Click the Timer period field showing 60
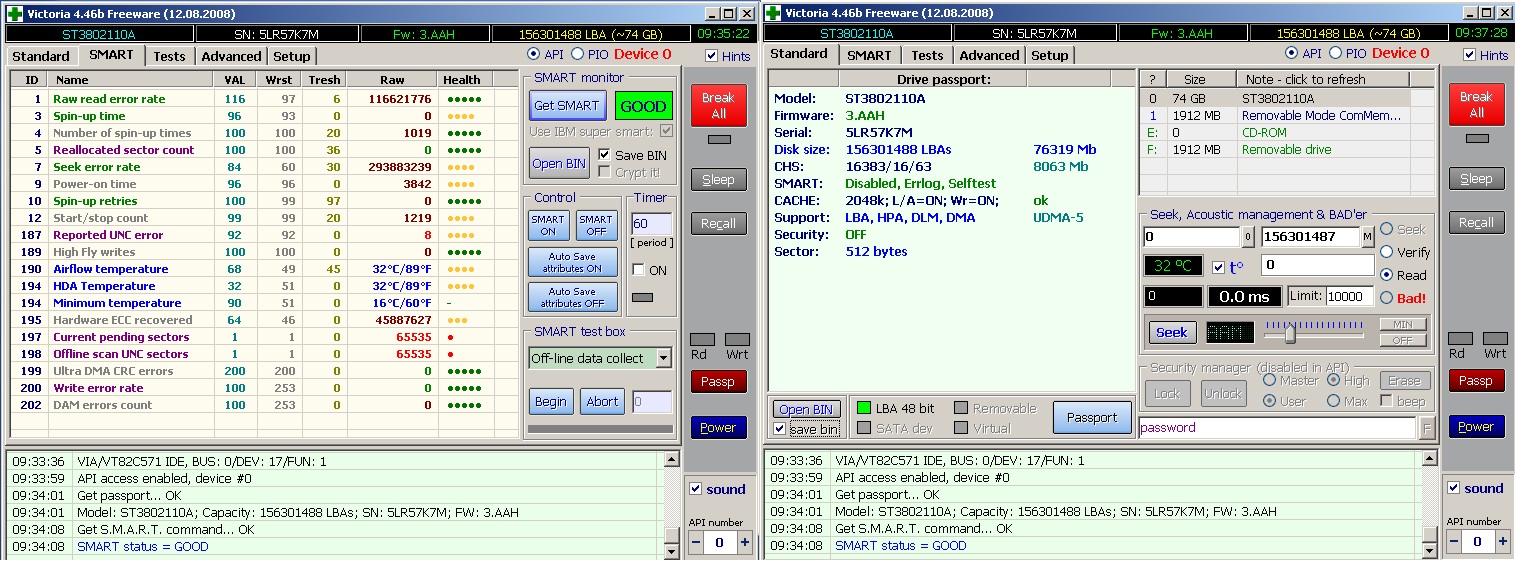 652,224
